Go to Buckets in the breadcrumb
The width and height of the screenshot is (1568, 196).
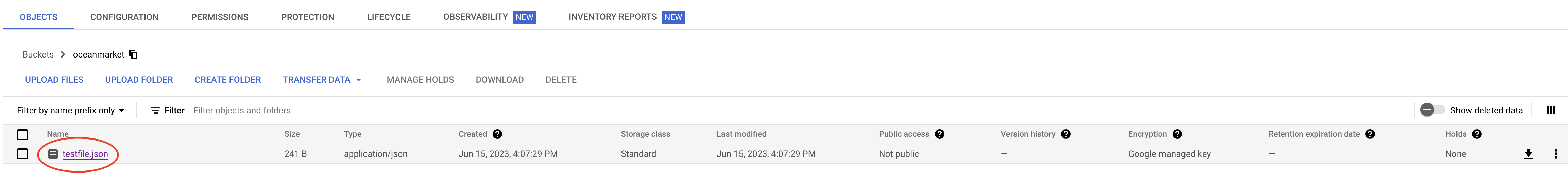pos(38,55)
